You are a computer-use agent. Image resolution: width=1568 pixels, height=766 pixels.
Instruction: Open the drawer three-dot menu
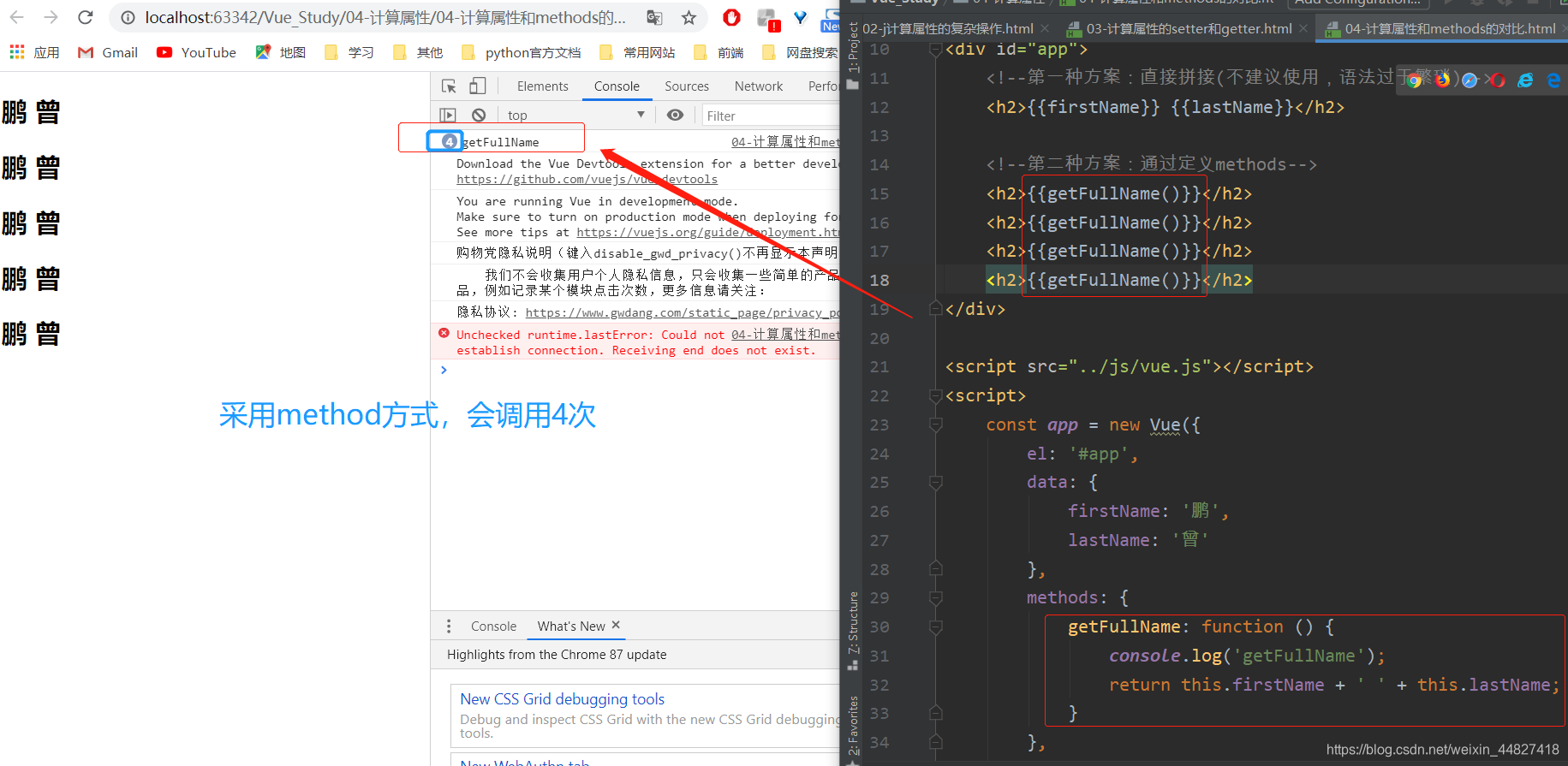pos(448,626)
